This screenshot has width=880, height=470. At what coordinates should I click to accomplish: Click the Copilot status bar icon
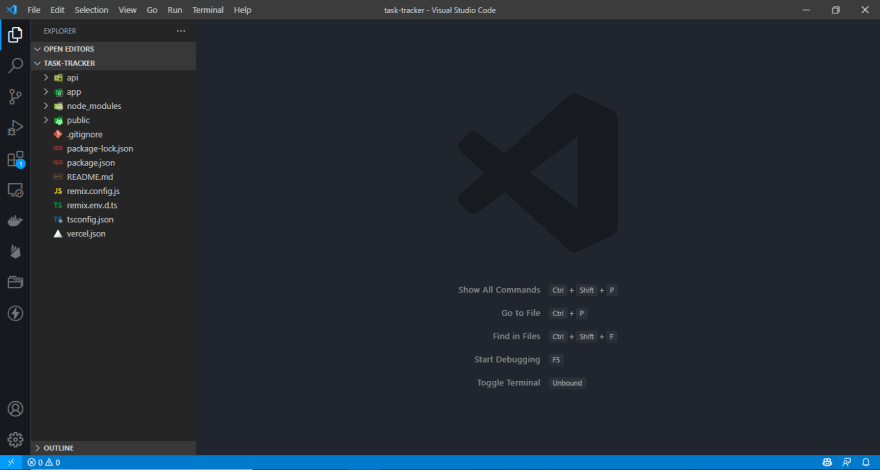coord(827,463)
